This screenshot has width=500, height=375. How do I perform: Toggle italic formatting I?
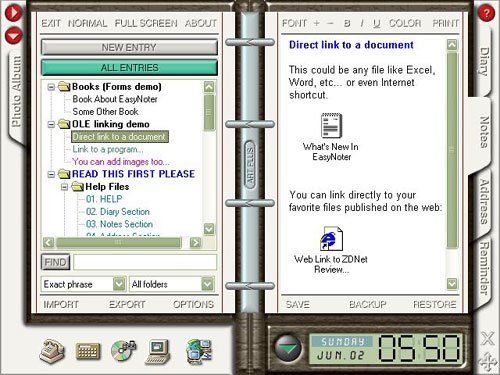(x=362, y=23)
